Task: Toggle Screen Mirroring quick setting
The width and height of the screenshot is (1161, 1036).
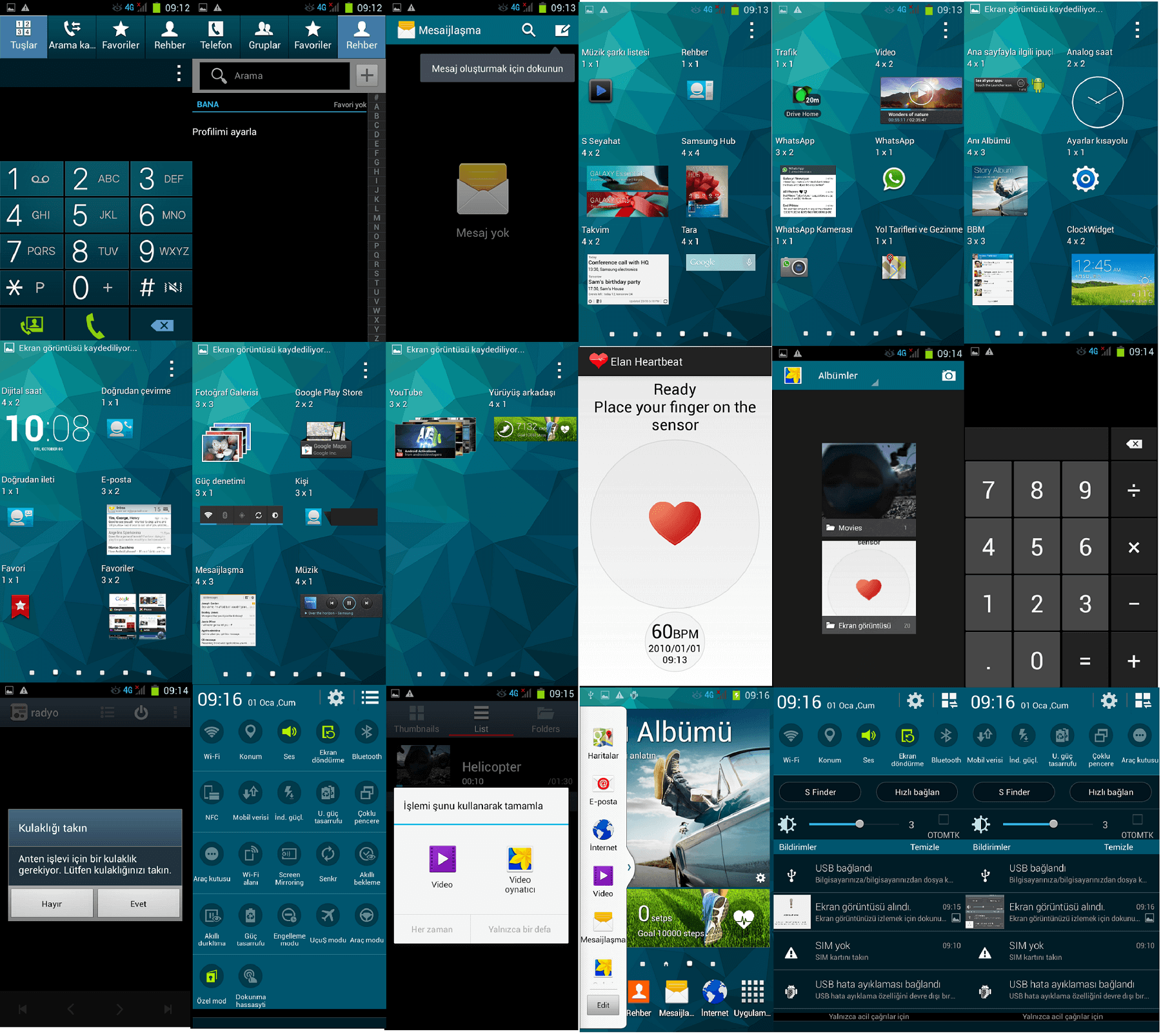Action: 289,861
